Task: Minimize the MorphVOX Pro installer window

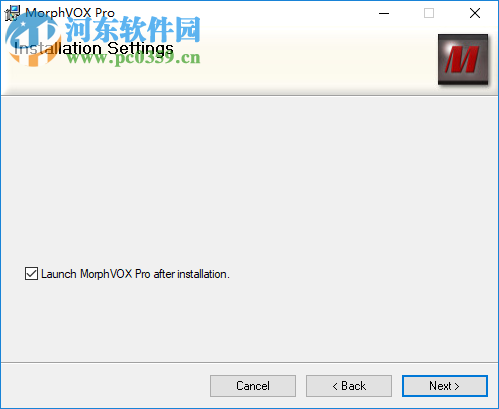Action: point(384,13)
